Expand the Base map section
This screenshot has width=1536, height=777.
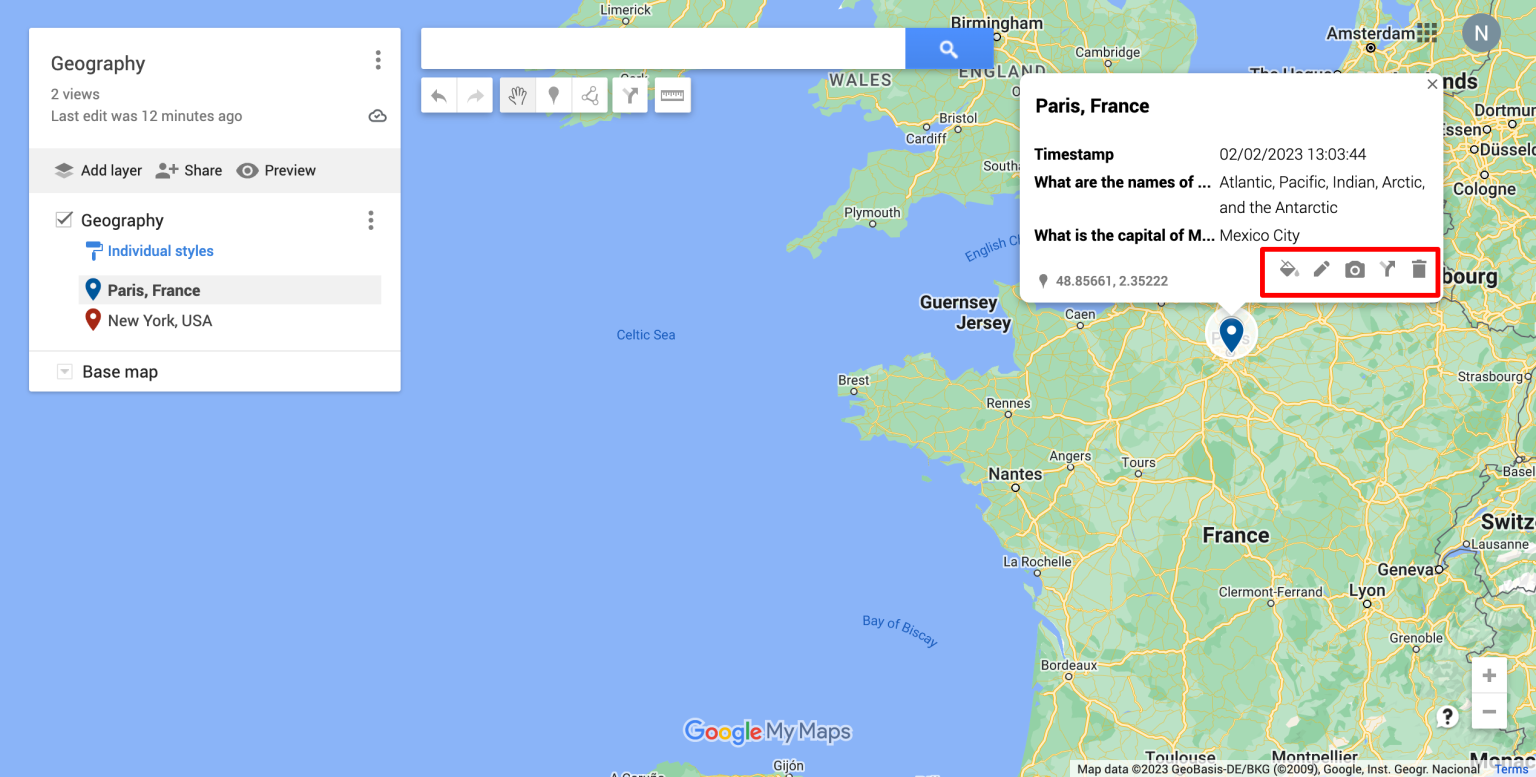(64, 371)
